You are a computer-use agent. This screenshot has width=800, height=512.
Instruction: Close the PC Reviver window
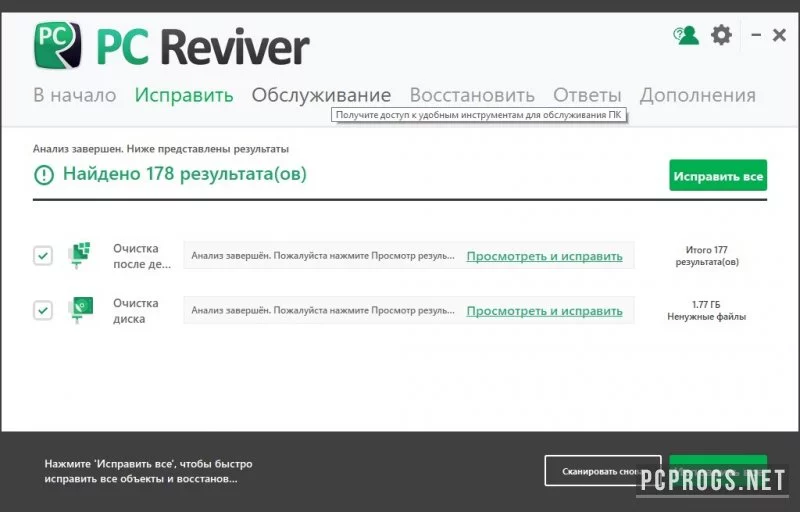[x=779, y=35]
